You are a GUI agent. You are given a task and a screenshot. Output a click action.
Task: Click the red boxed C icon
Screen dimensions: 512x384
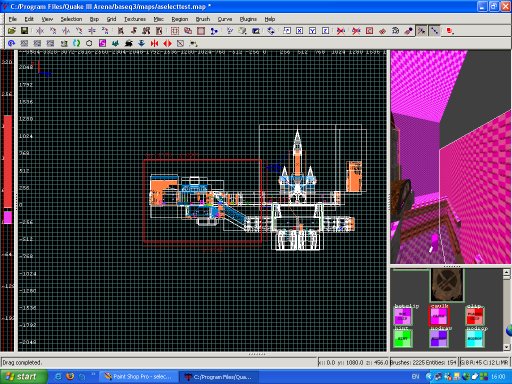[x=369, y=31]
